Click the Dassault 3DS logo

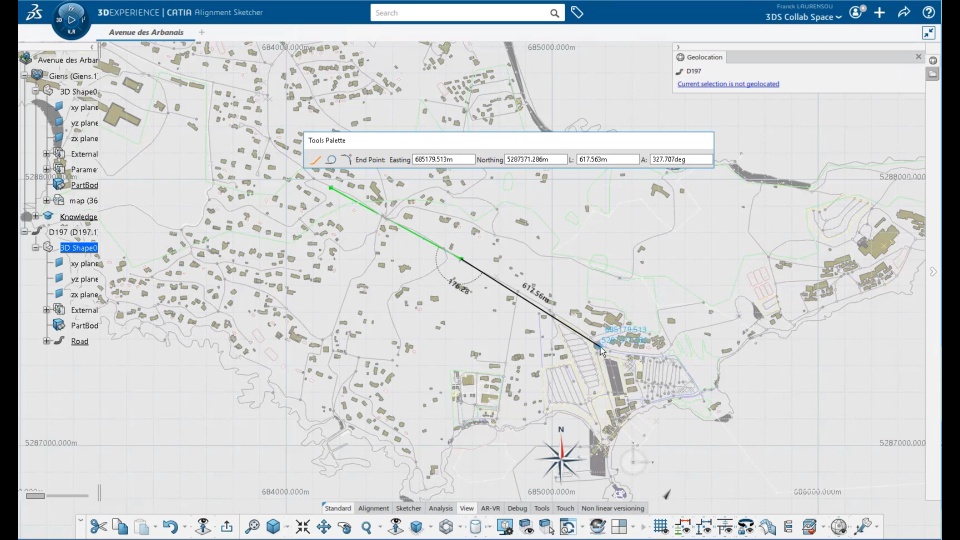(x=34, y=12)
